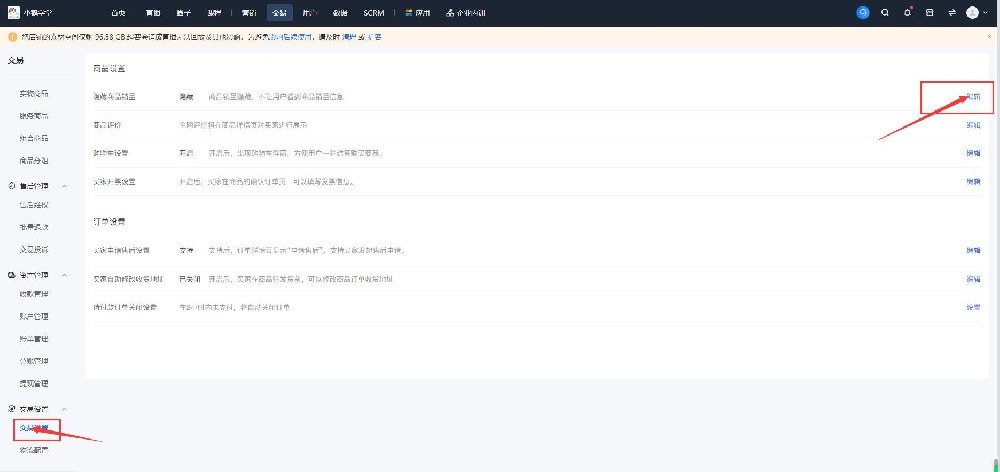
Task: Click the 商品设置 section heading
Action: pos(109,68)
